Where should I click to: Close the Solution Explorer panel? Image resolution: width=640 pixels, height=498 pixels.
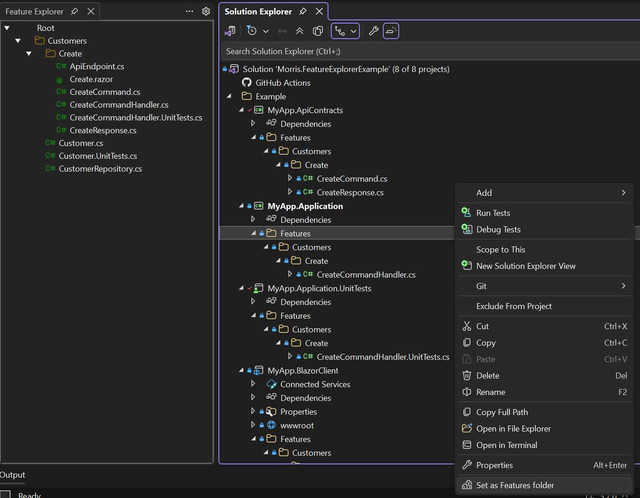point(319,11)
